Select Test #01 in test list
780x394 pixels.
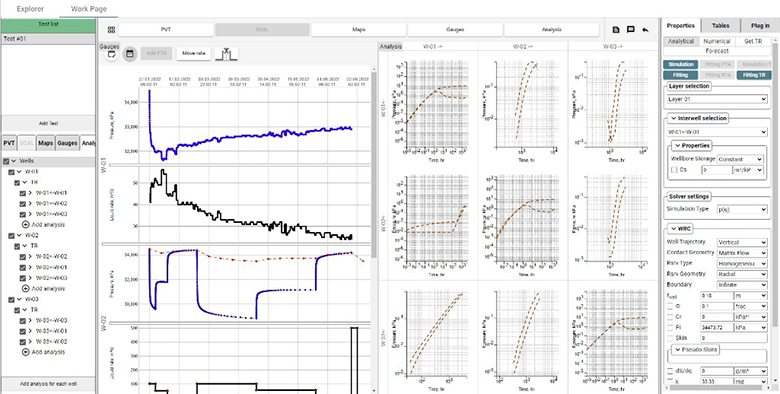pos(48,39)
